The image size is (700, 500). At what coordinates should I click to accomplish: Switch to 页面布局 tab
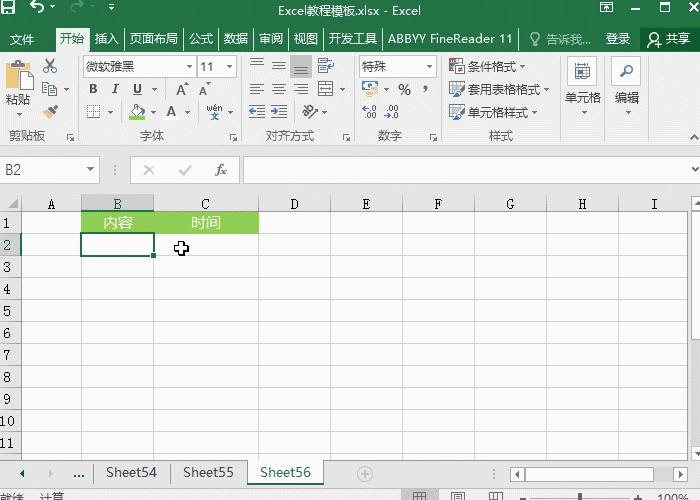click(x=154, y=39)
